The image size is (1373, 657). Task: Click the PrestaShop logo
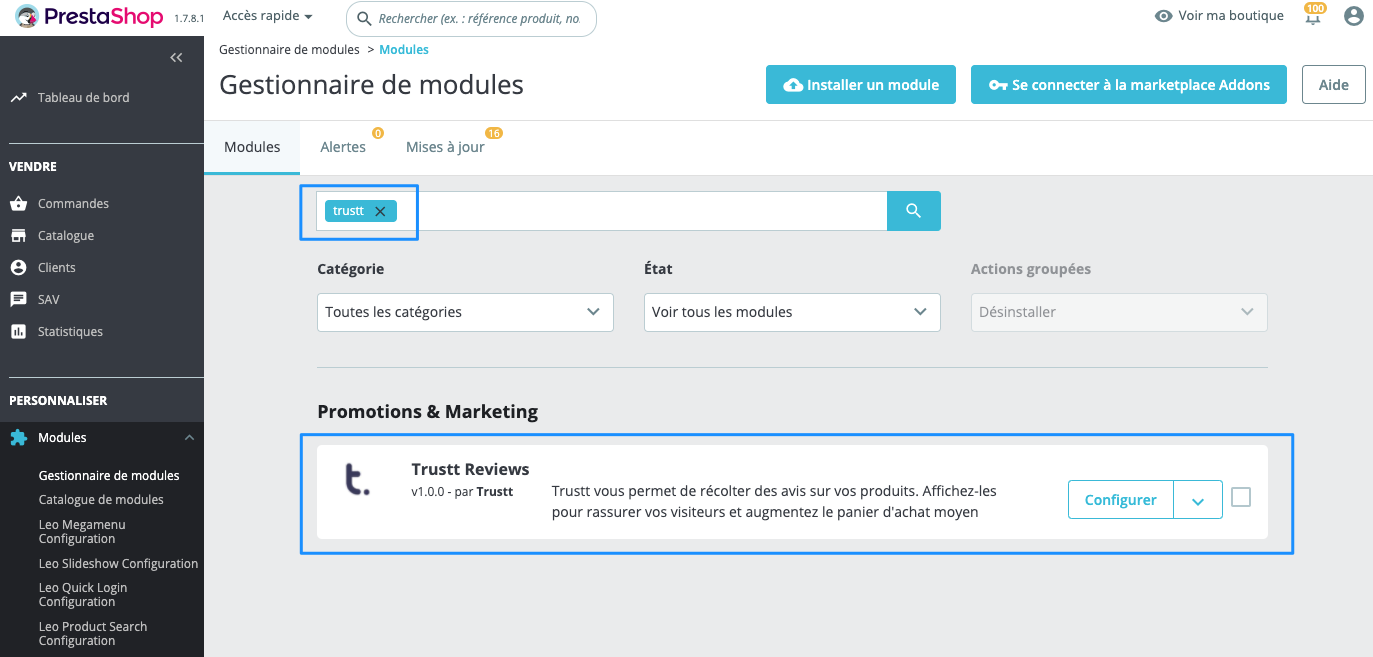(x=90, y=17)
